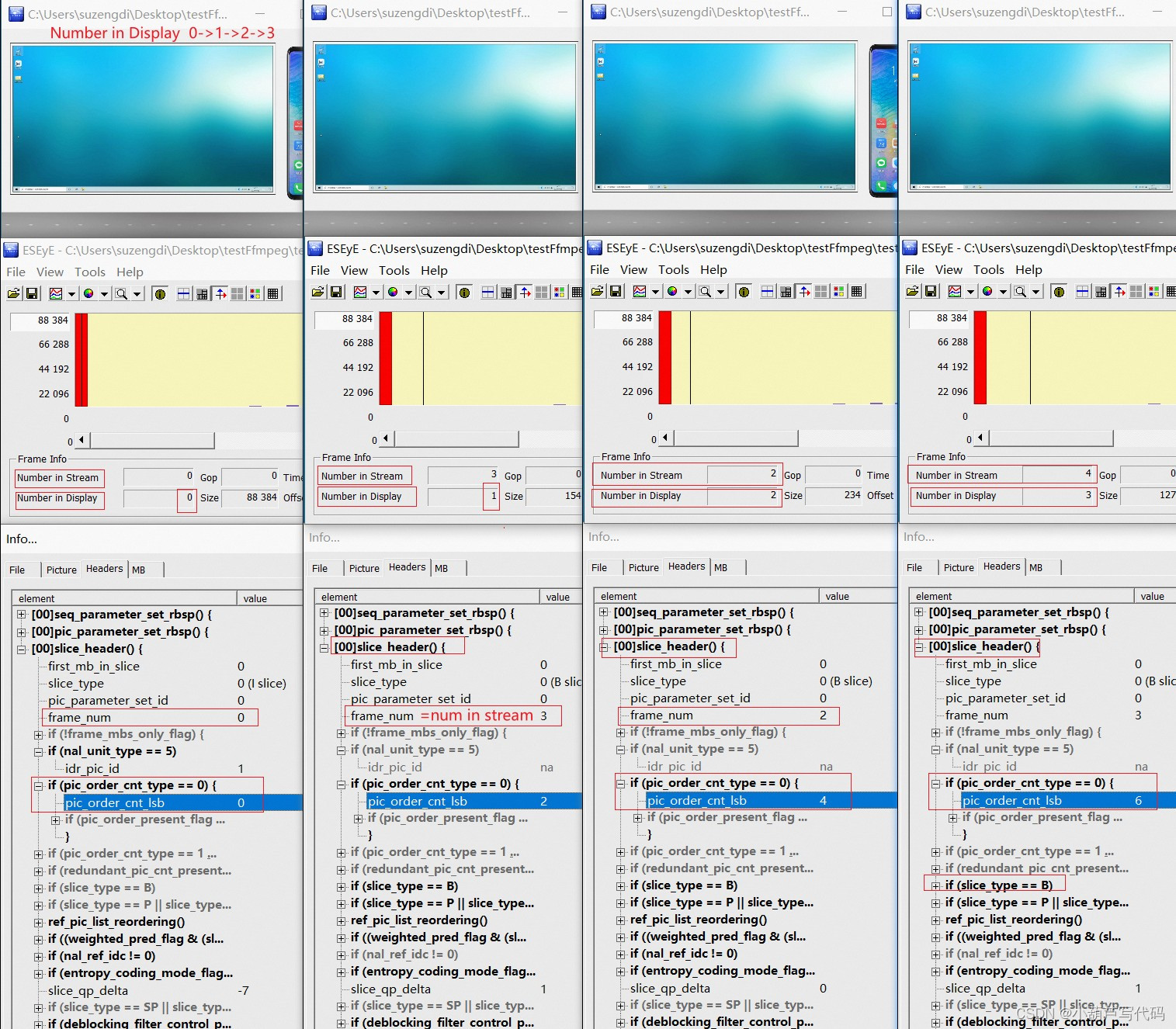Click the colored dots icon in the third window toolbar

tap(838, 291)
